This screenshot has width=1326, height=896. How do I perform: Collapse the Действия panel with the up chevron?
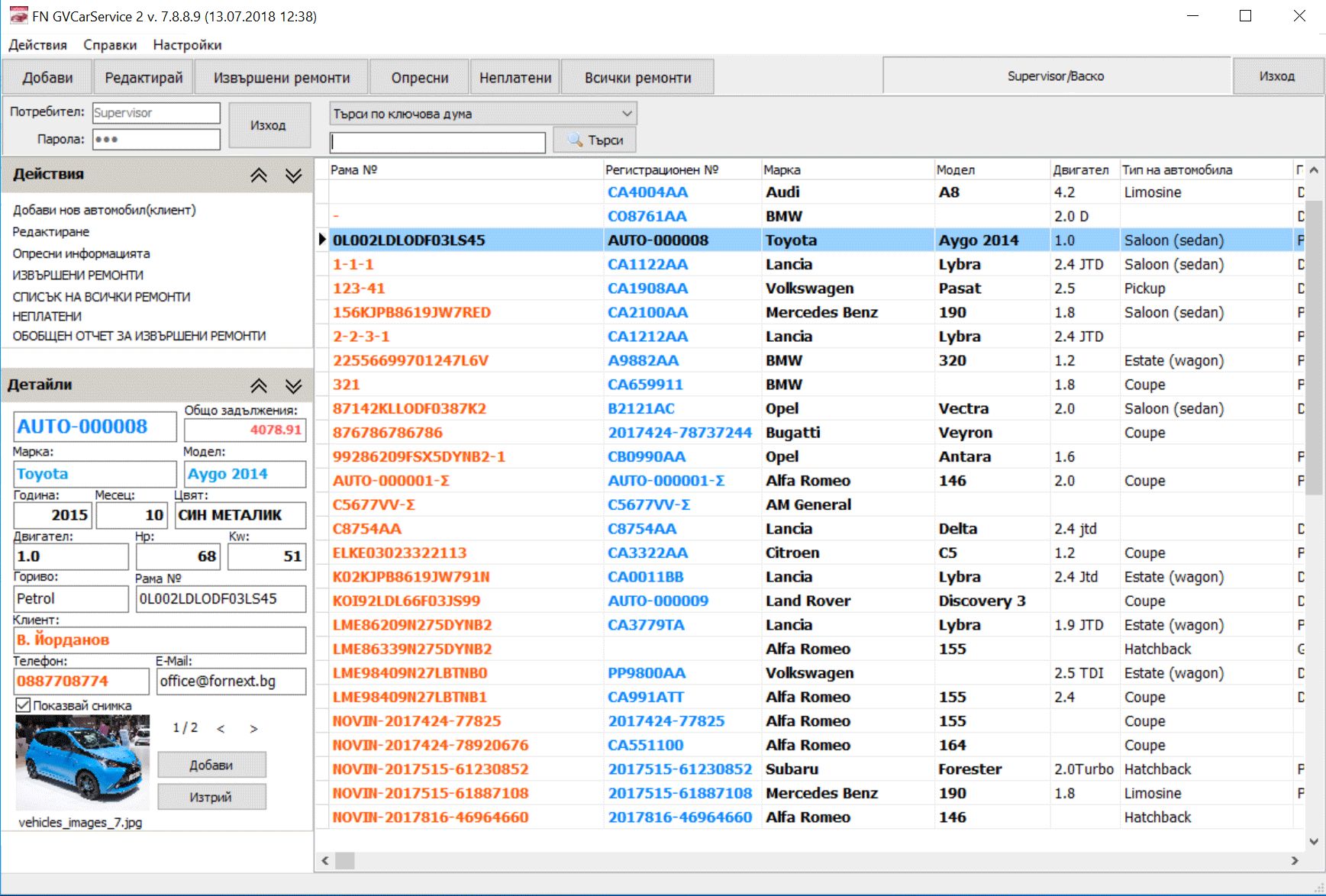(259, 176)
